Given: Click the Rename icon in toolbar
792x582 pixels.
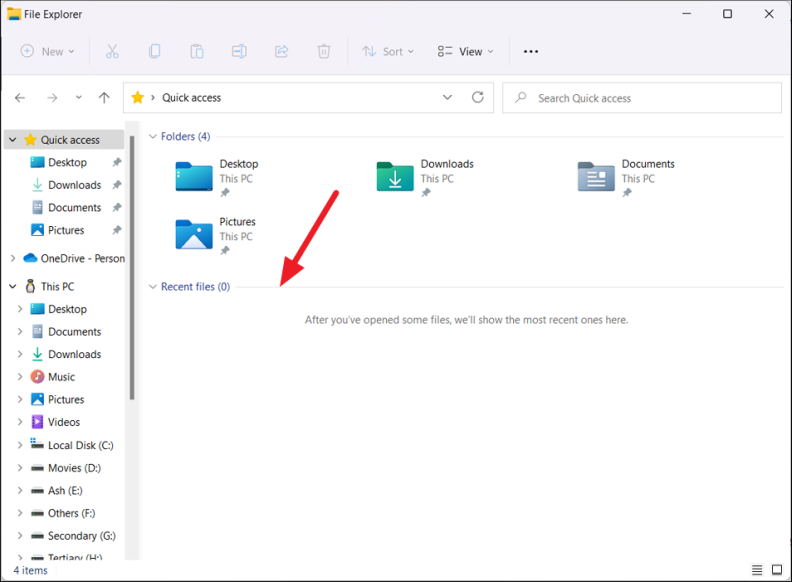Looking at the screenshot, I should coord(239,51).
